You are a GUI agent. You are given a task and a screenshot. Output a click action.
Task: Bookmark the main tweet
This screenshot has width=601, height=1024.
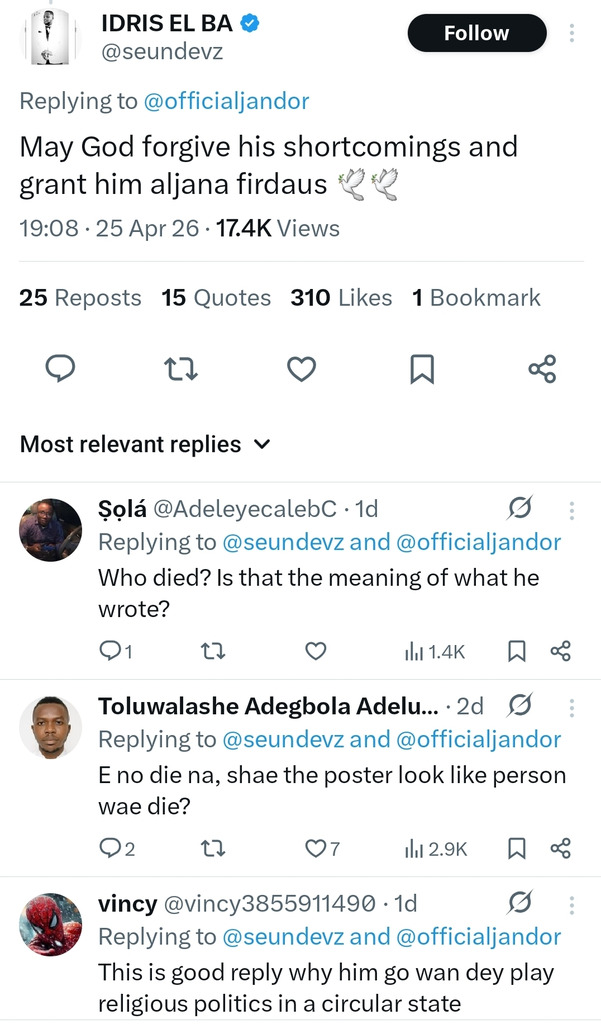422,370
